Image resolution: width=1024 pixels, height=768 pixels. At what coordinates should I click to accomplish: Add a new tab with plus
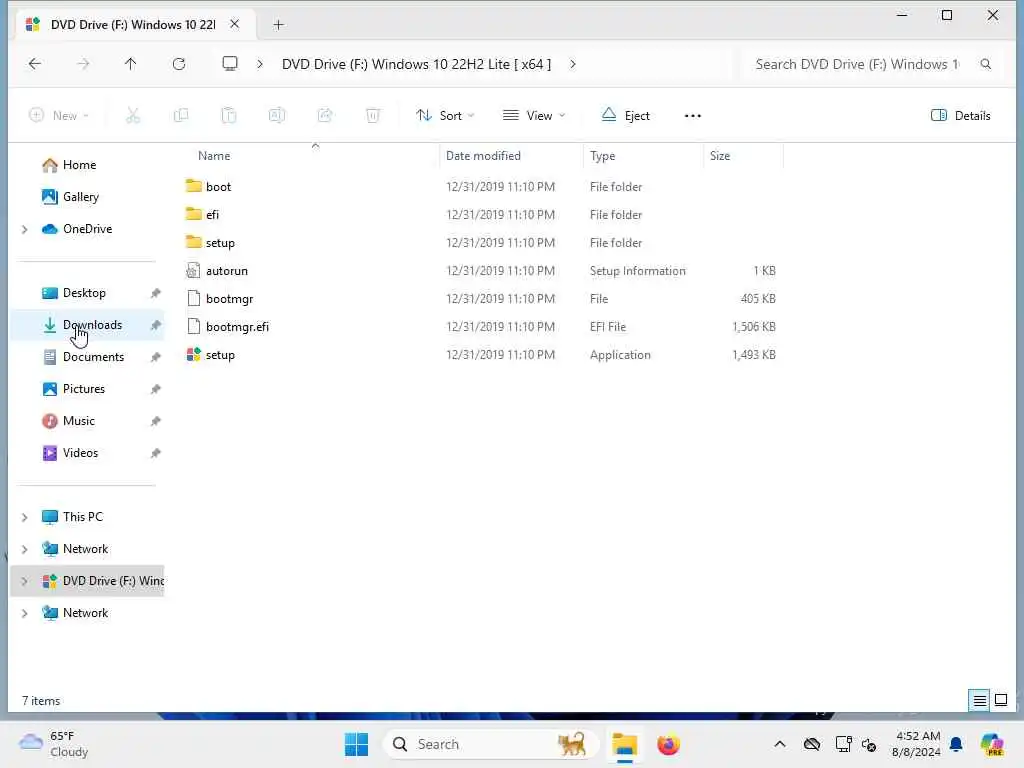click(x=278, y=25)
